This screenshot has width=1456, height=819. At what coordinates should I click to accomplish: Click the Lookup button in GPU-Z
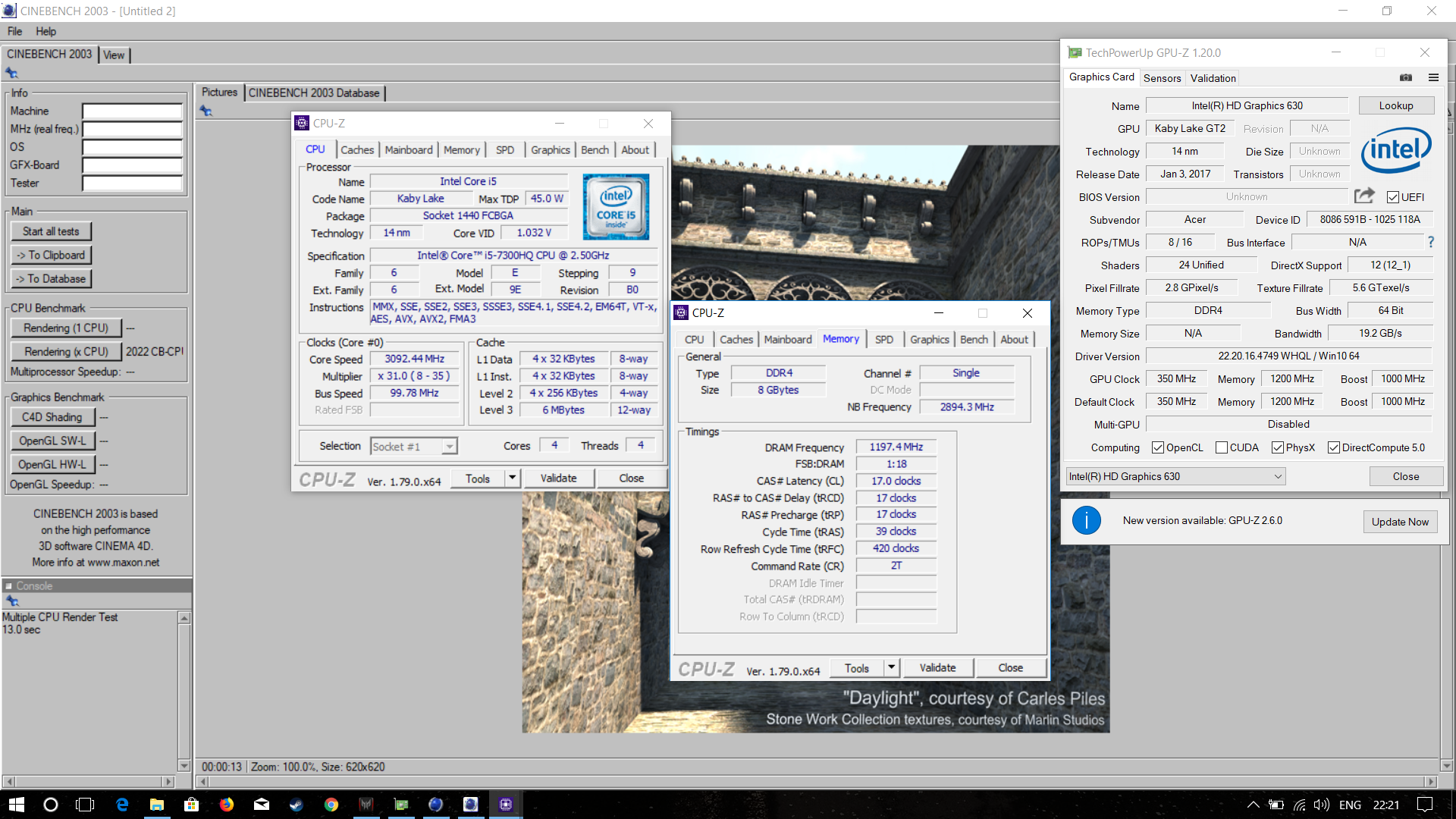point(1396,105)
